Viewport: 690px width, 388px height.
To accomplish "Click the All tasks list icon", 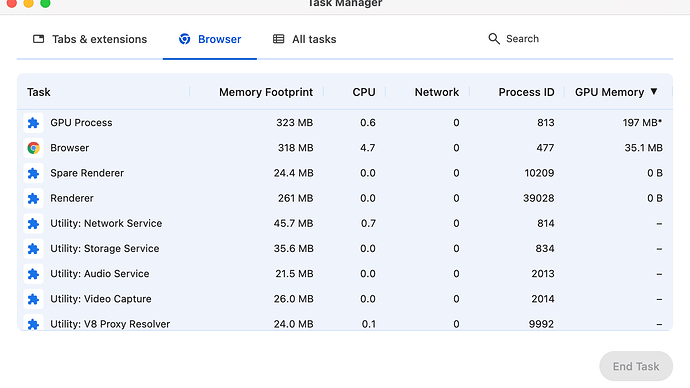I will (x=279, y=39).
